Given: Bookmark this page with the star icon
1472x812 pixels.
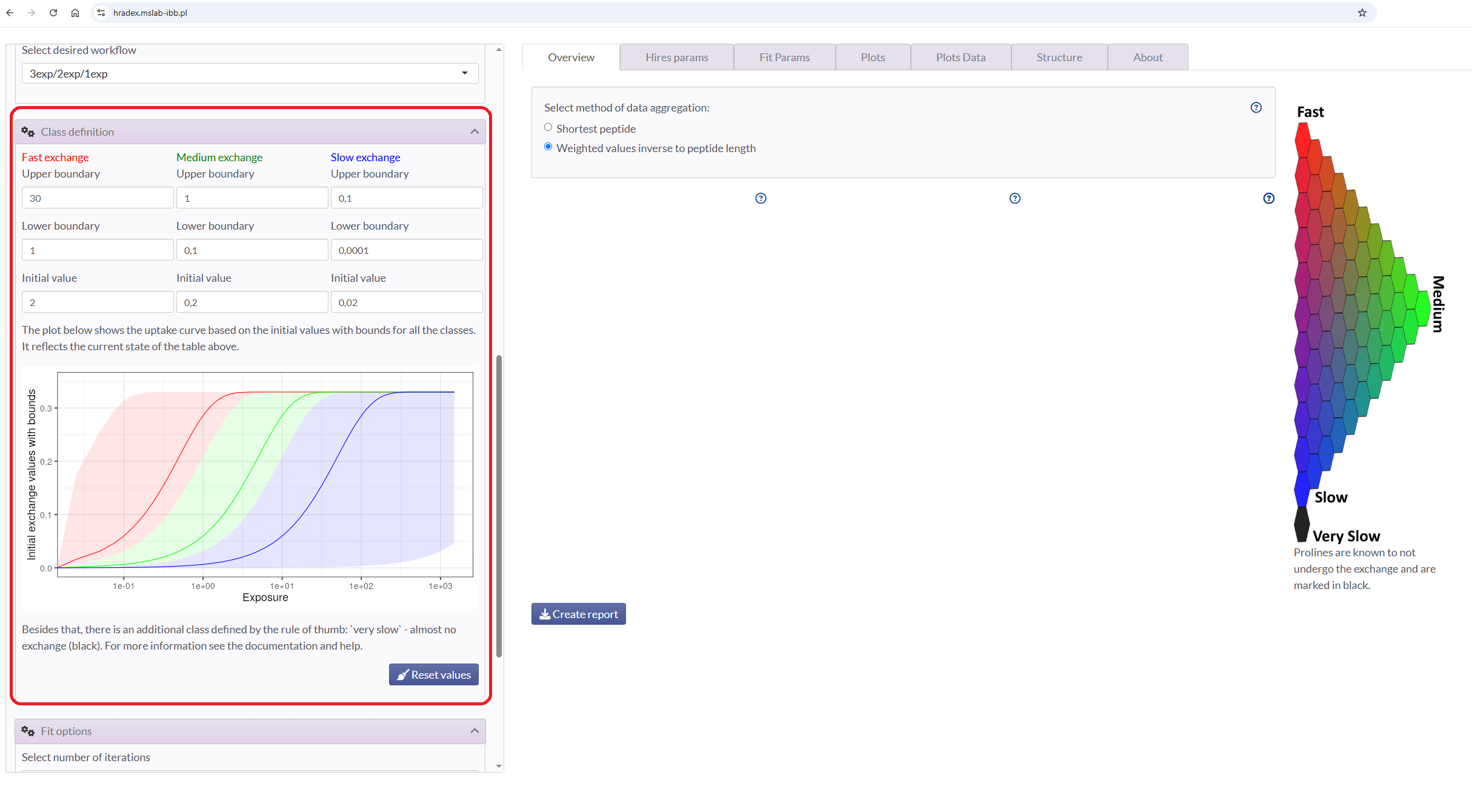Looking at the screenshot, I should [x=1362, y=13].
